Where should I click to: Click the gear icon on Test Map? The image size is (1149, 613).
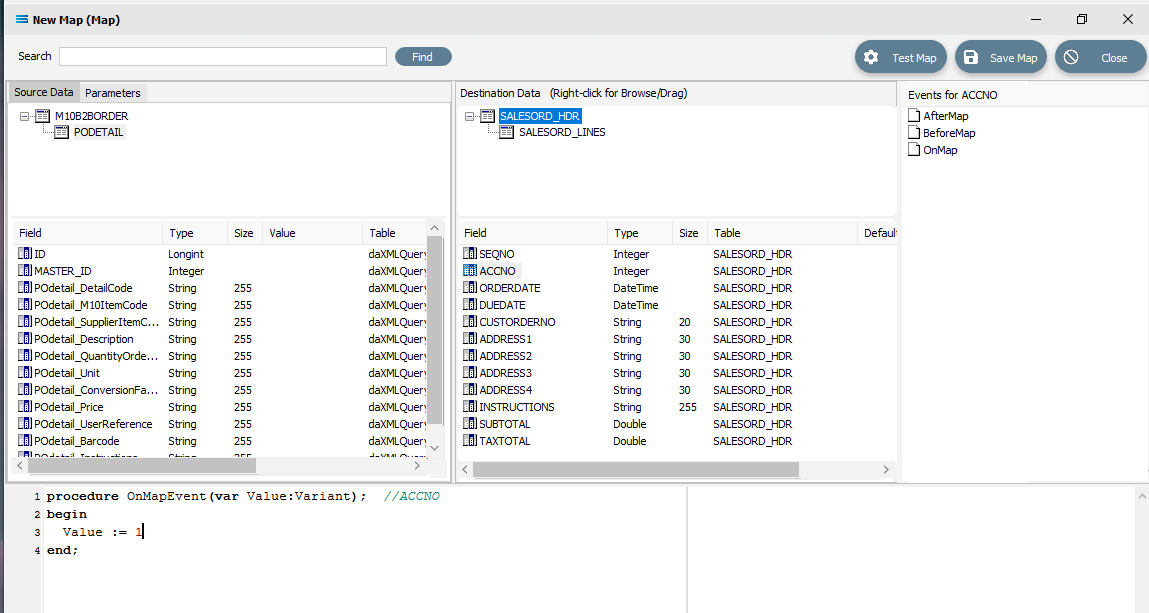click(871, 57)
